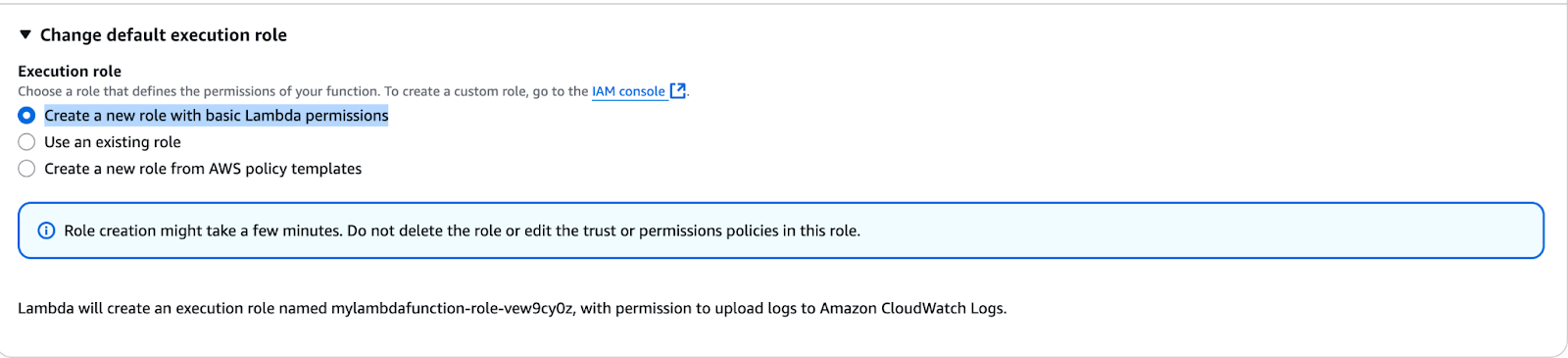Screen dimensions: 1568x358
Task: Select the basic Lambda permissions radio button
Action: (x=26, y=116)
